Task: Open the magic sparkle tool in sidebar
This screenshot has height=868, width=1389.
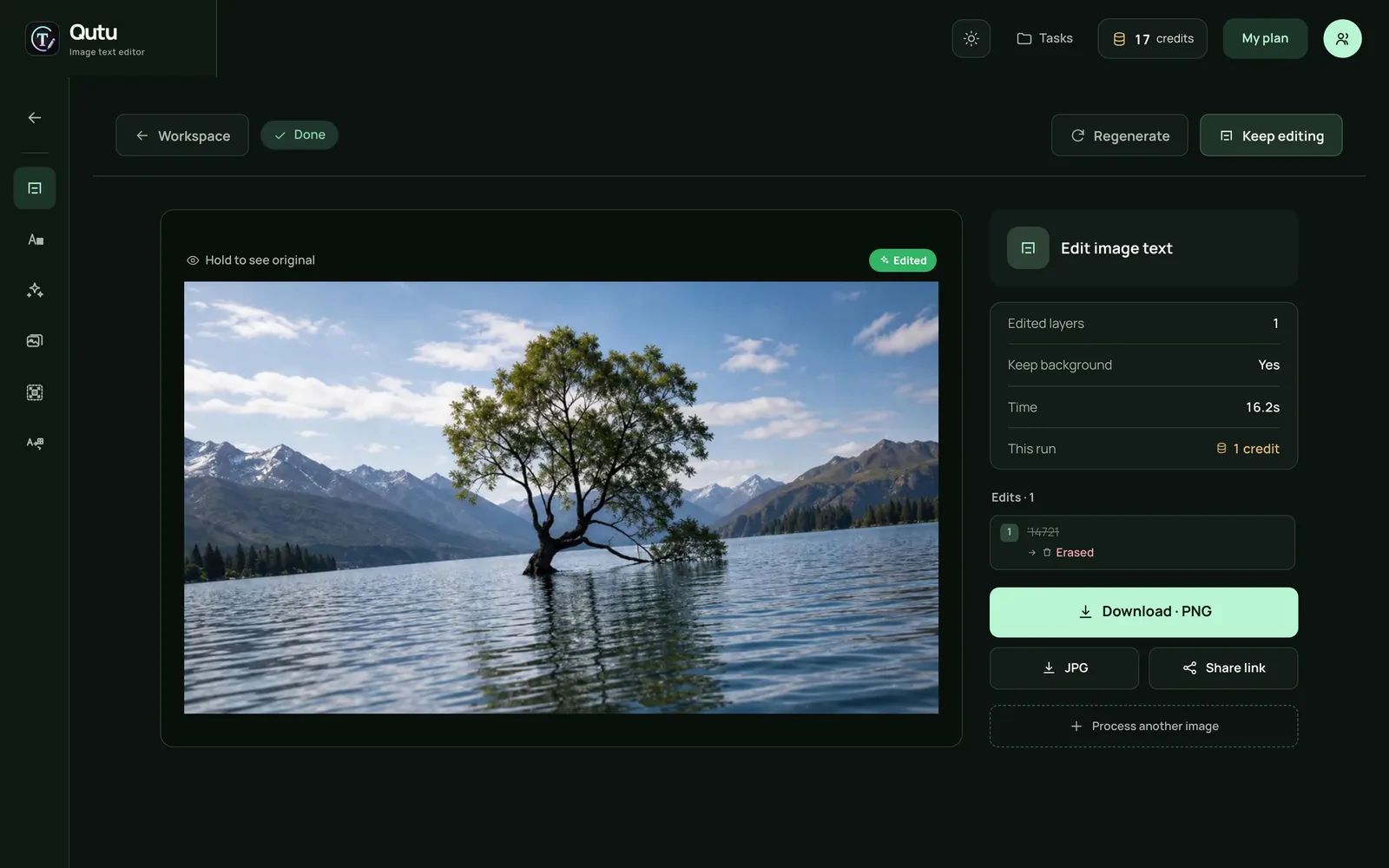Action: (35, 290)
